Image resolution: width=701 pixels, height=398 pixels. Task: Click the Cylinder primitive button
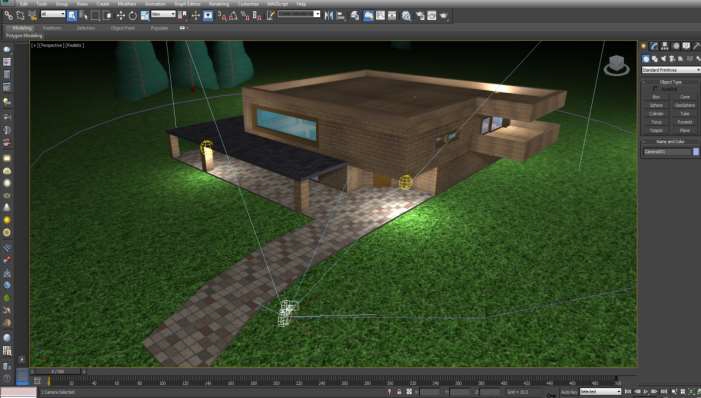[656, 114]
